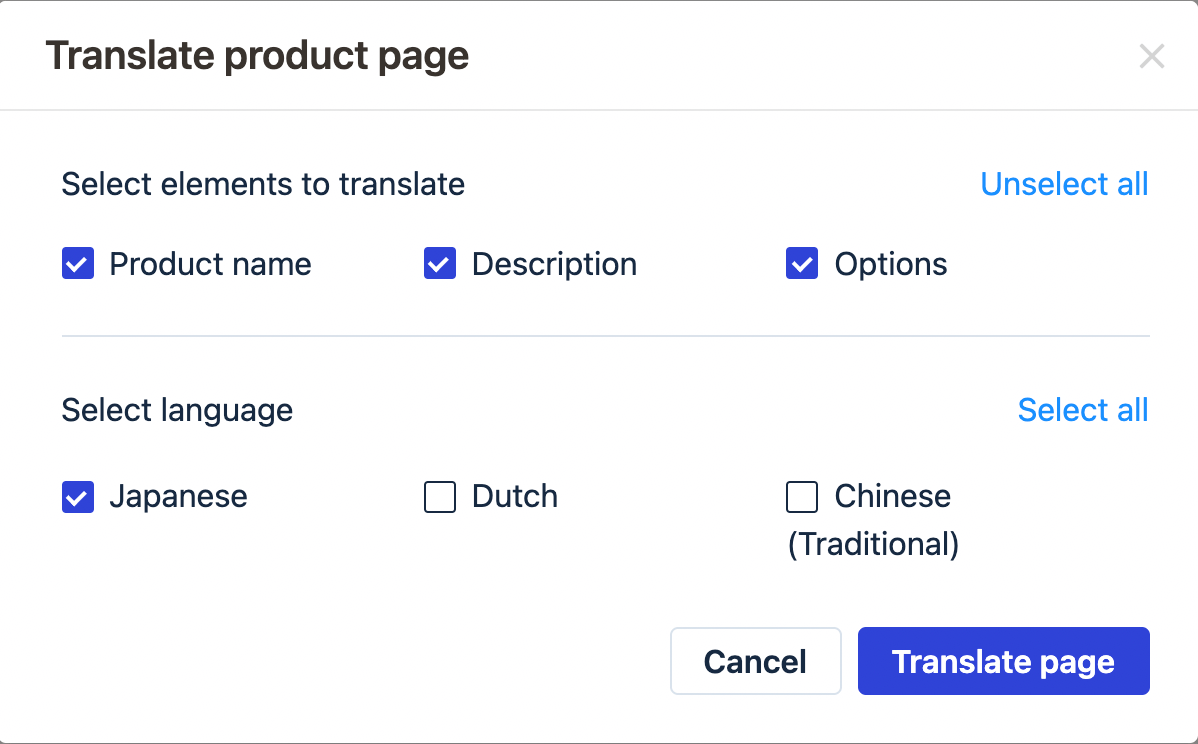Click Select all for languages
Screen dimensions: 1198x744
tap(1083, 410)
